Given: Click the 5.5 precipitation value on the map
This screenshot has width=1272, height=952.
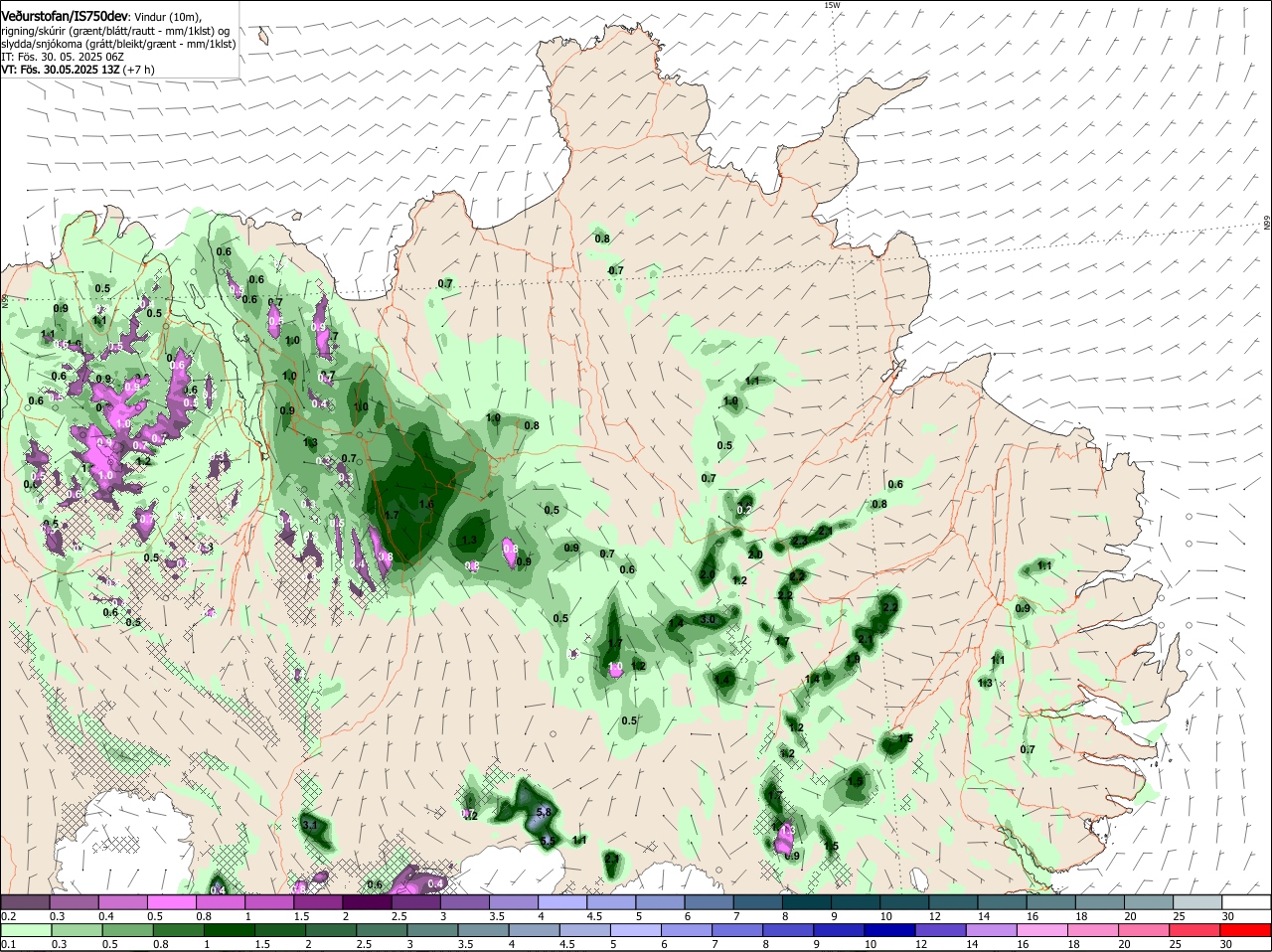Looking at the screenshot, I should tap(548, 841).
